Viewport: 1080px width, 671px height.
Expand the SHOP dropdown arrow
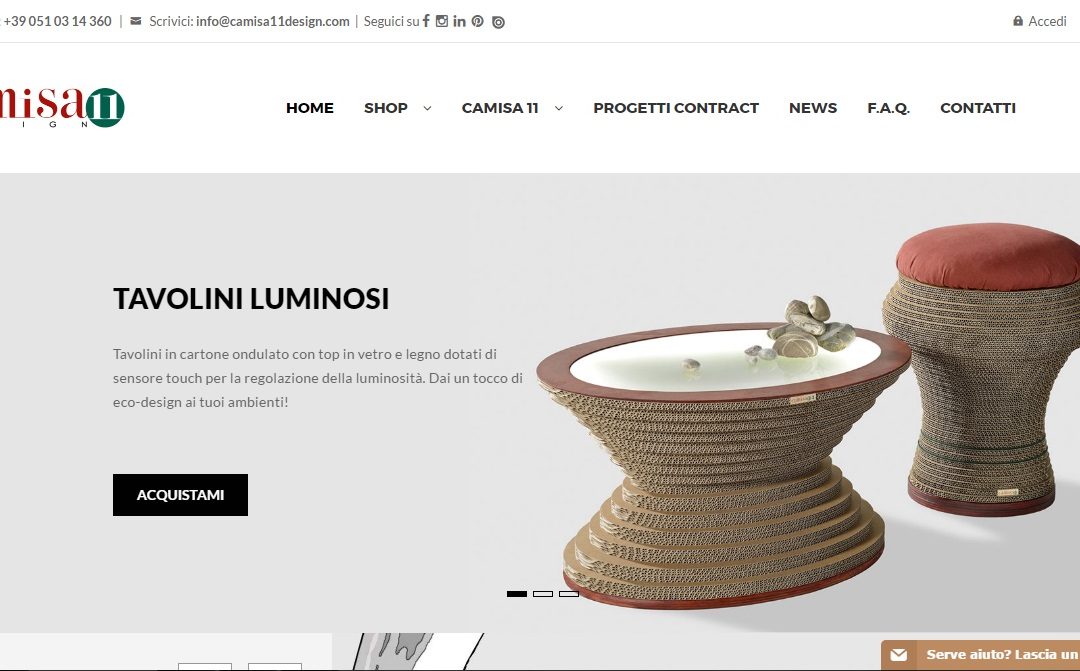point(427,108)
